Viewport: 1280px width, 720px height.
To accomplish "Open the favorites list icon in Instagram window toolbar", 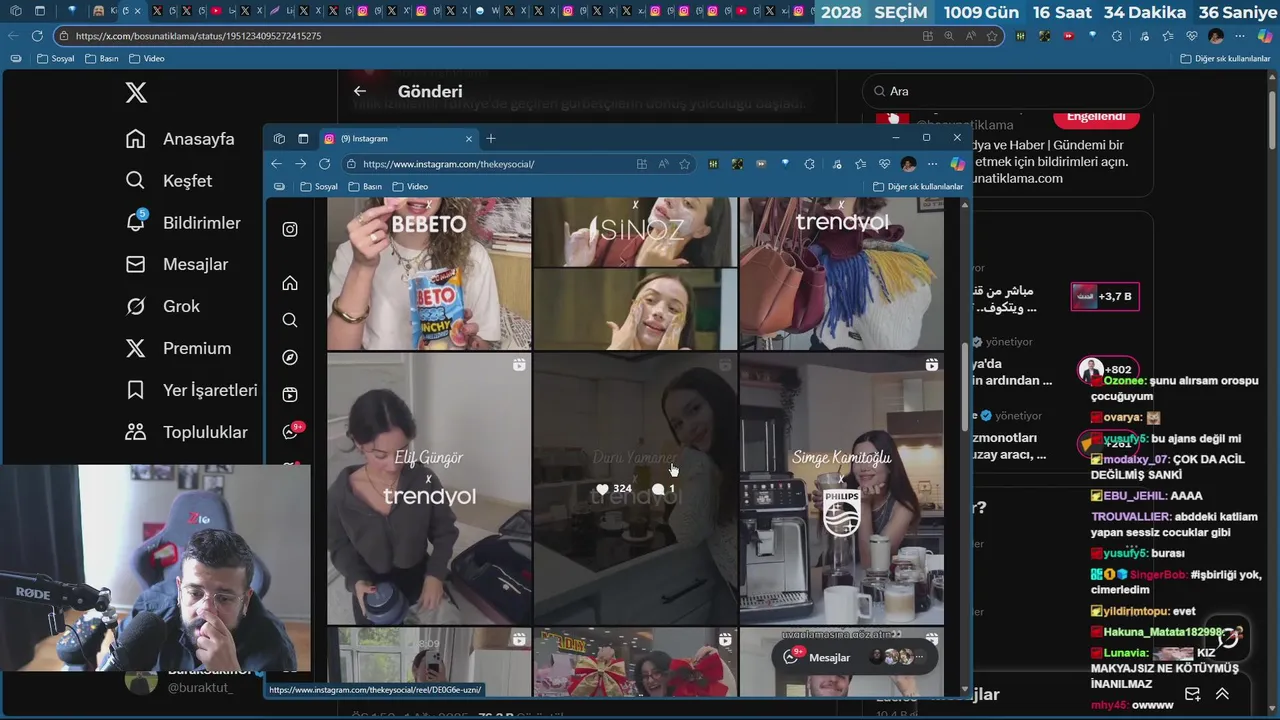I will (x=861, y=164).
